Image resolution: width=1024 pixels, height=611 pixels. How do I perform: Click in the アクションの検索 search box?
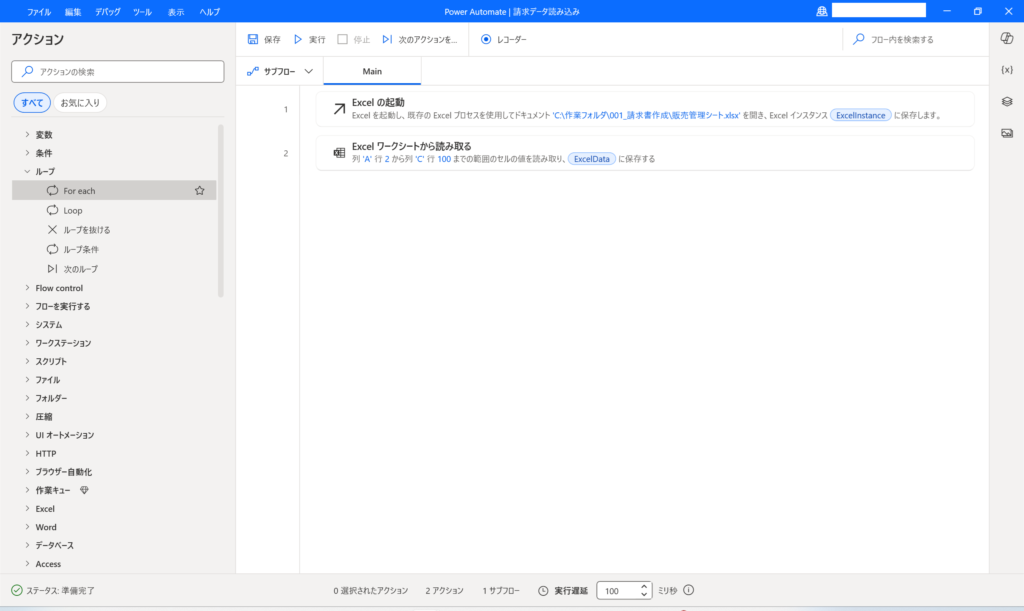118,72
